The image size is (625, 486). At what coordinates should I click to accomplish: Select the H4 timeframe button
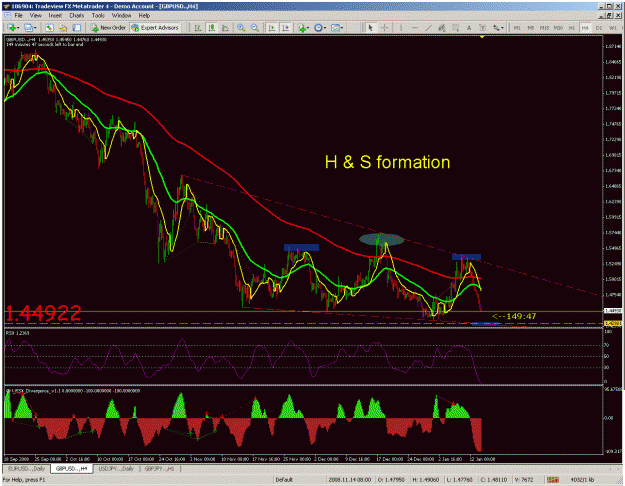click(x=585, y=28)
